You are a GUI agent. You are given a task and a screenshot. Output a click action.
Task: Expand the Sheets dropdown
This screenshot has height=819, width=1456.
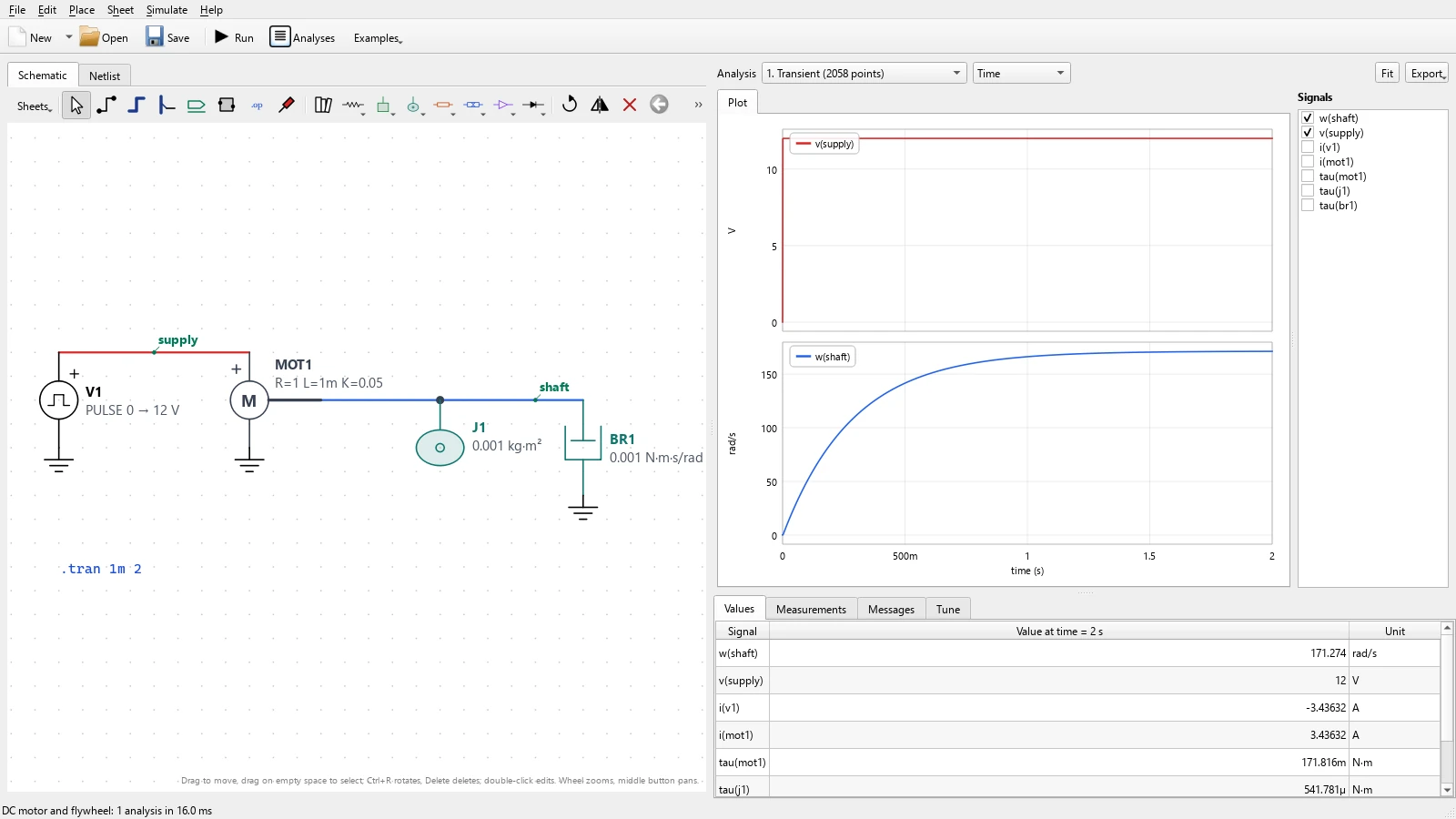coord(35,106)
